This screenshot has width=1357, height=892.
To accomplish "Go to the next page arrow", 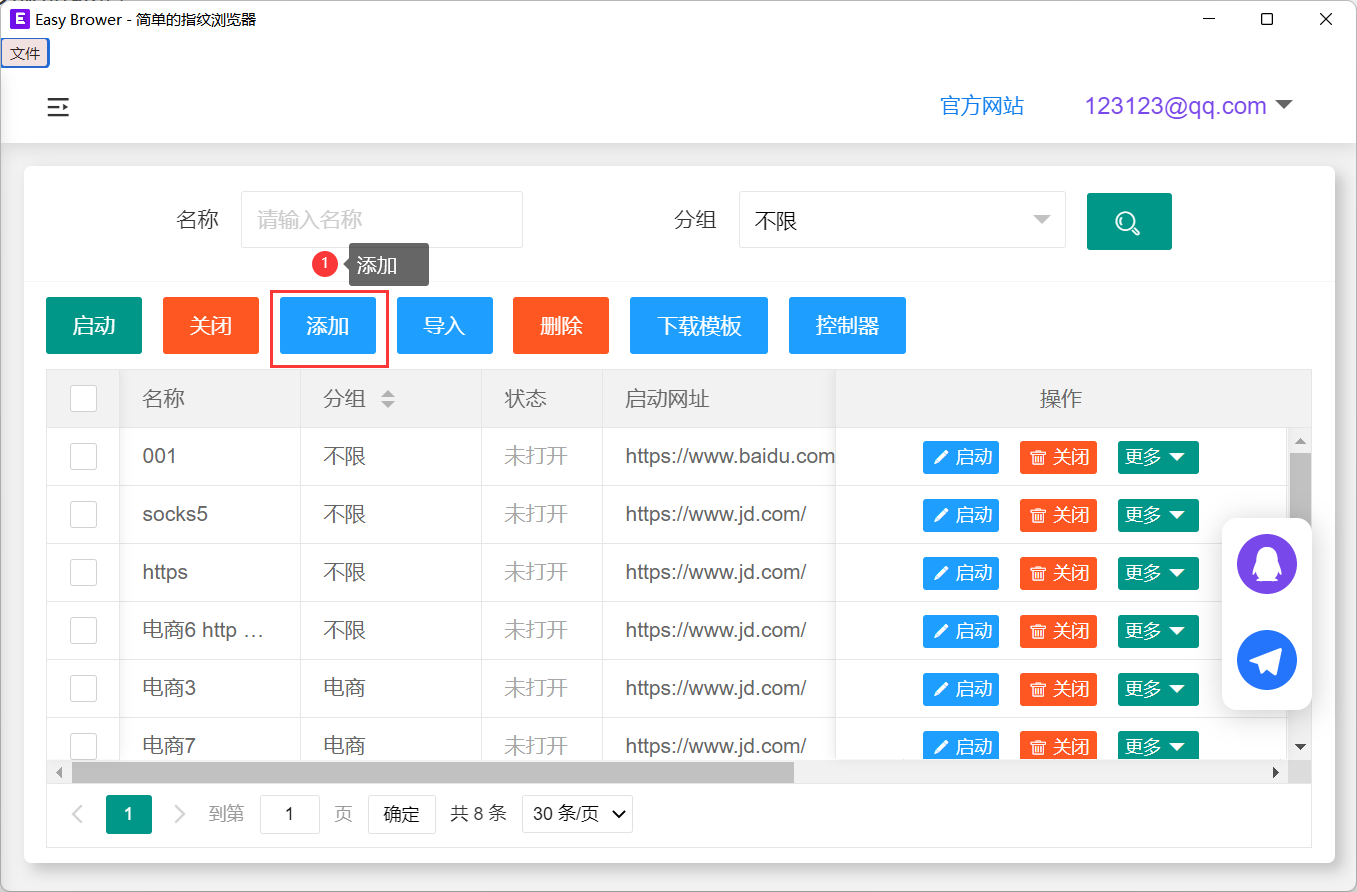I will click(x=180, y=814).
